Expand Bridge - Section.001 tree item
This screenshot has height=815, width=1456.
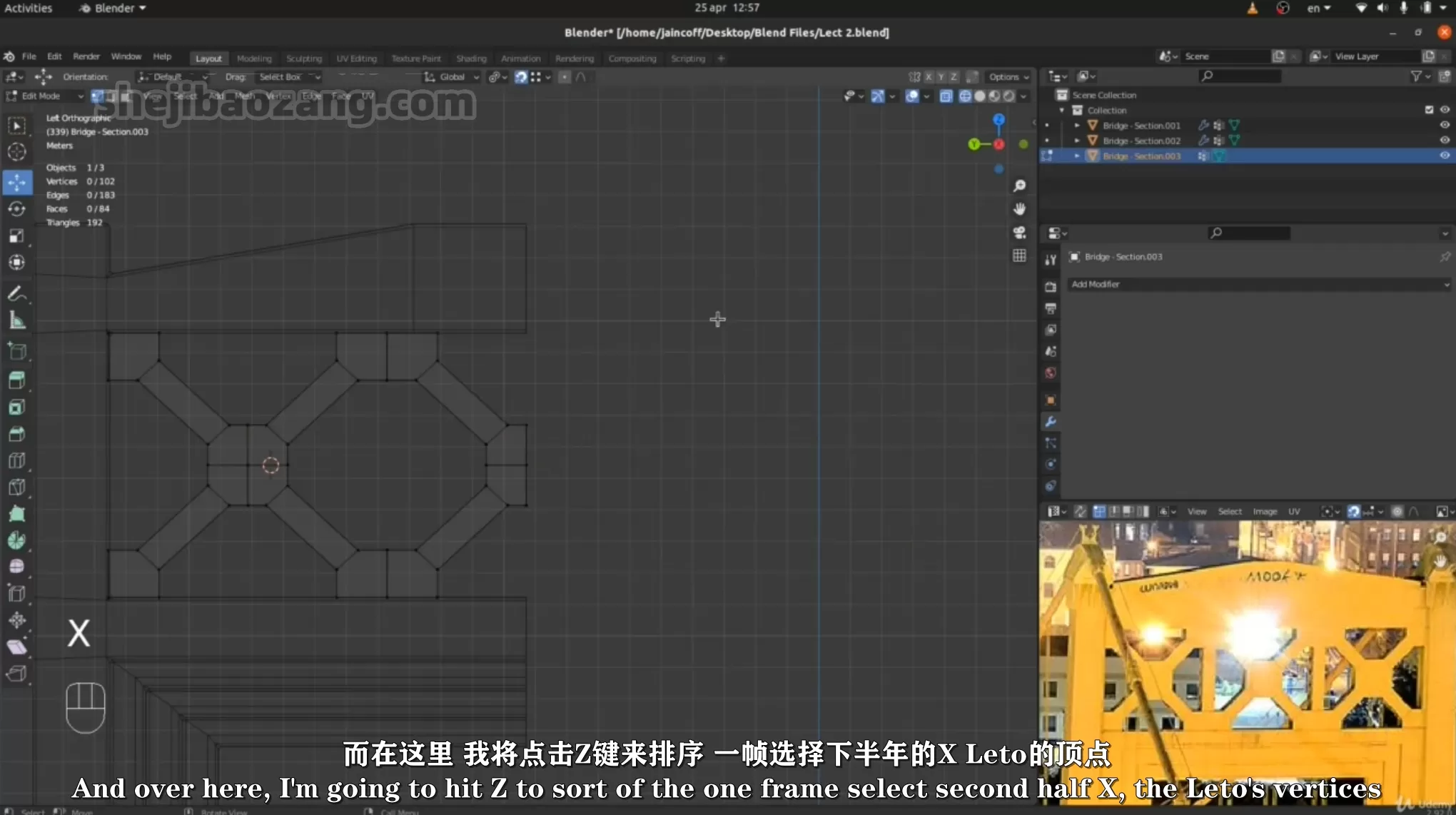pos(1077,126)
